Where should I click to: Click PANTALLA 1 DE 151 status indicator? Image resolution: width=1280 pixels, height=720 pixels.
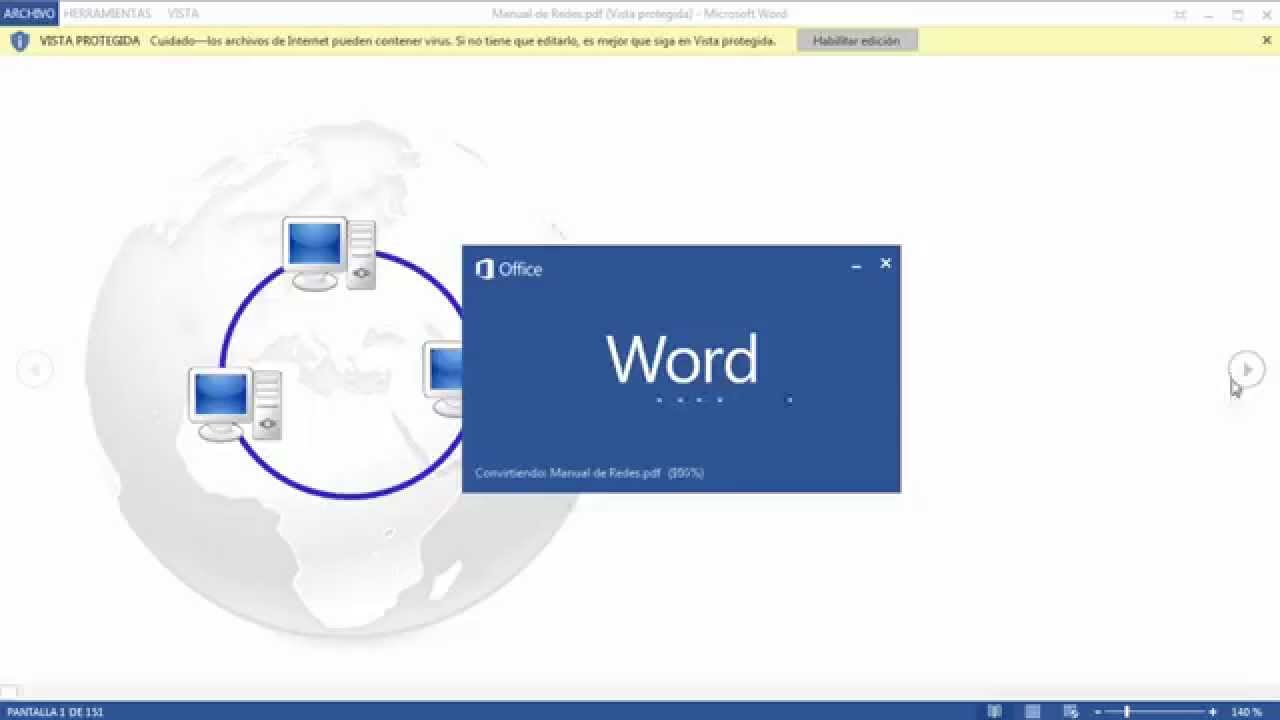(x=55, y=712)
